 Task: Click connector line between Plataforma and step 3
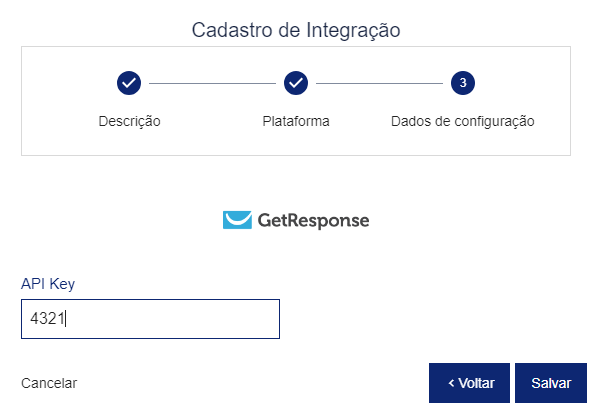[379, 83]
